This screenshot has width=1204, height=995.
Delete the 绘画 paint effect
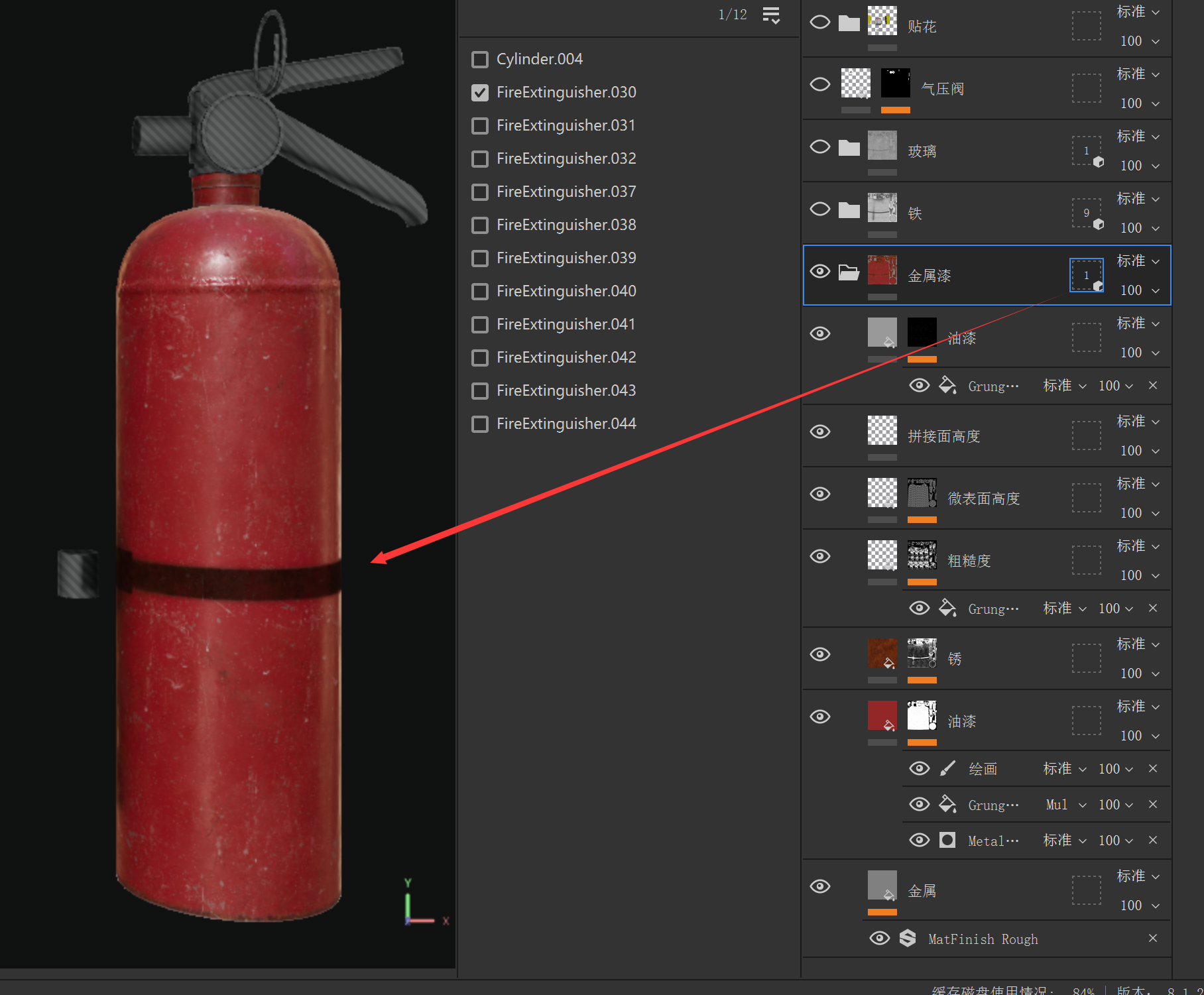1153,768
